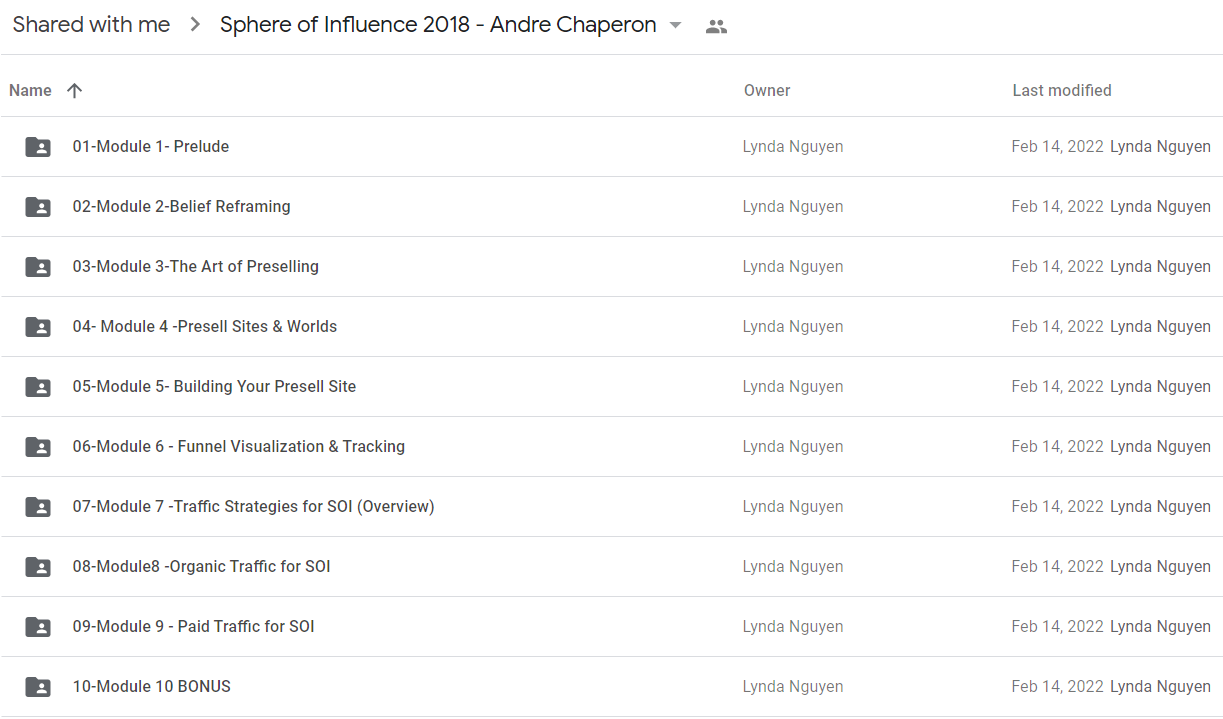Select 09-Module 9 - Paid Traffic for SOI name

(194, 626)
